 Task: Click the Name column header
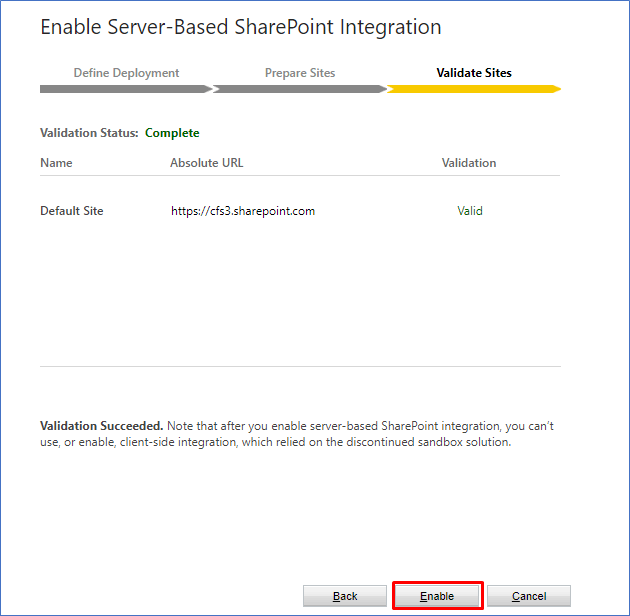[56, 163]
